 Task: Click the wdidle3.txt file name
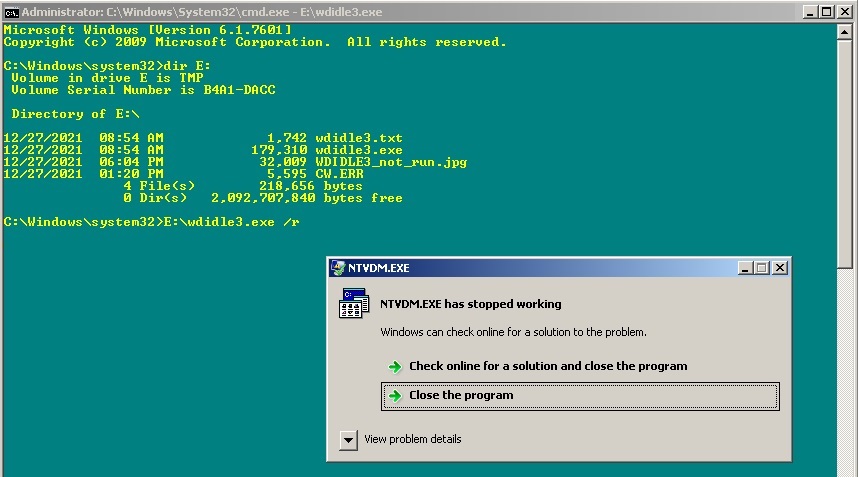pos(359,138)
